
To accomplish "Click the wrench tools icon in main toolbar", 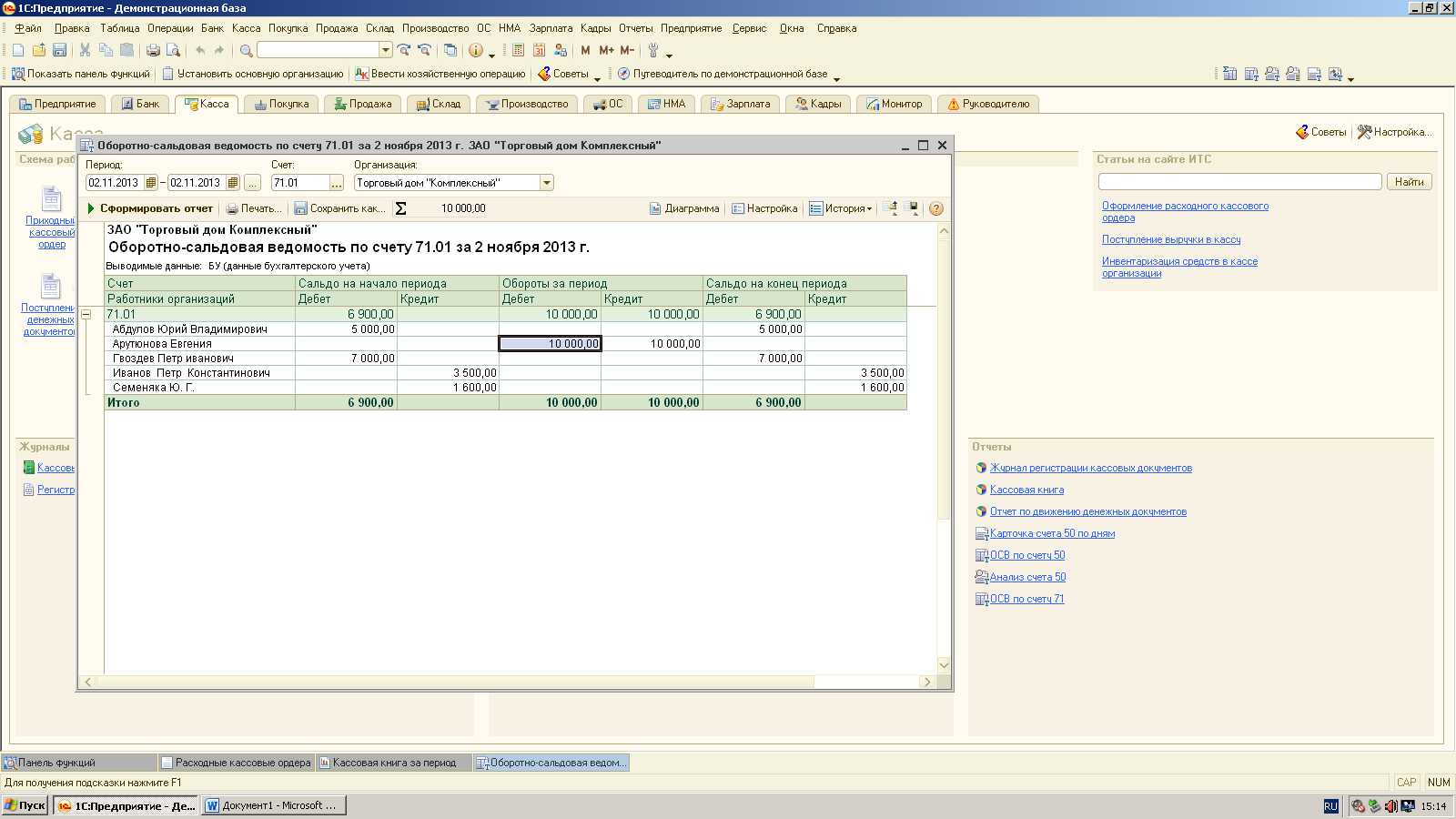I will click(x=653, y=50).
